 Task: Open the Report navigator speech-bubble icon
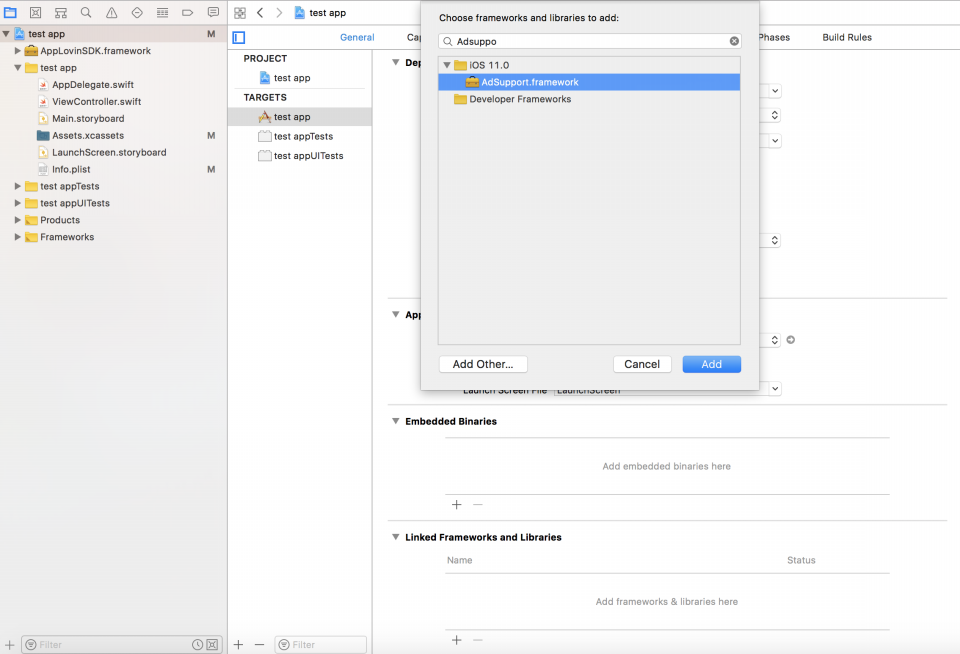coord(213,12)
